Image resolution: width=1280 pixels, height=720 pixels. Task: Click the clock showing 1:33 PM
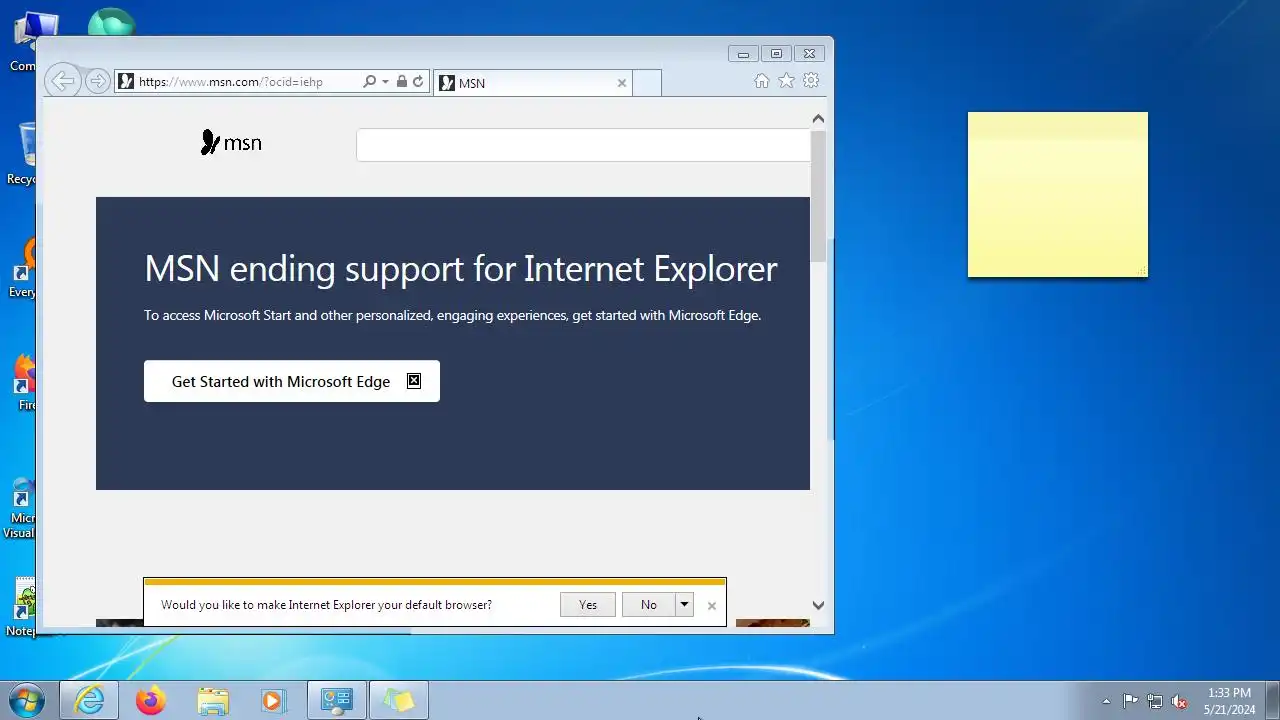(1229, 693)
